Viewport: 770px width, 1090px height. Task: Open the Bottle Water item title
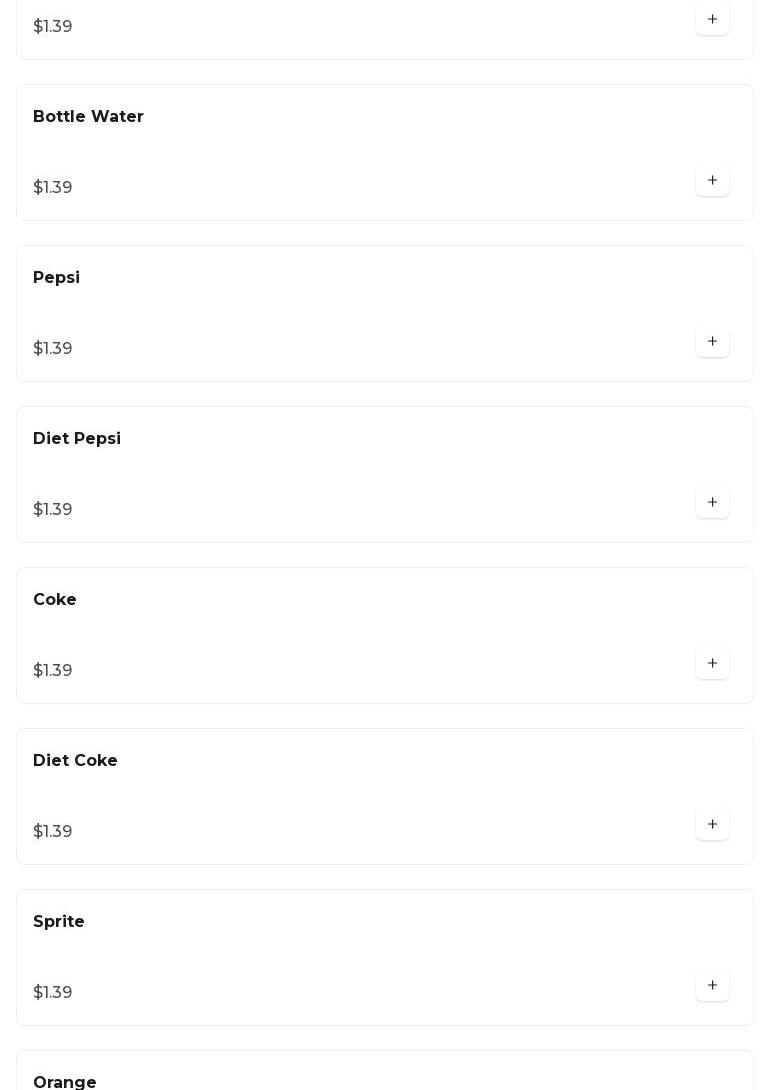(x=88, y=116)
